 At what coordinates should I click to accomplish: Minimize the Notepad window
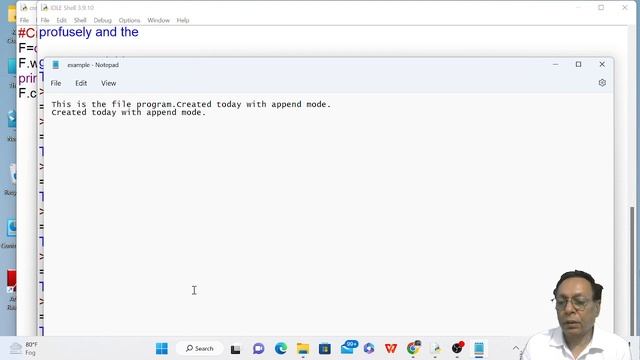click(x=556, y=64)
